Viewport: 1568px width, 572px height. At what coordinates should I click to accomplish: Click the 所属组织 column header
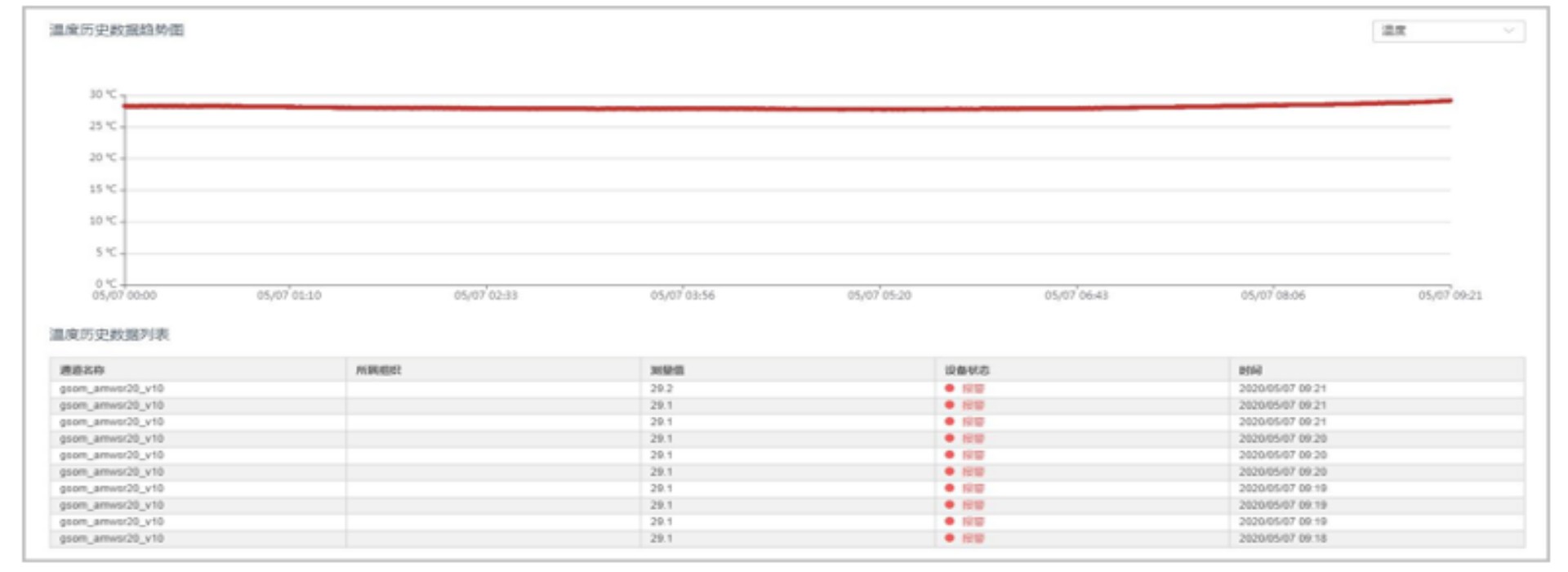[x=378, y=370]
